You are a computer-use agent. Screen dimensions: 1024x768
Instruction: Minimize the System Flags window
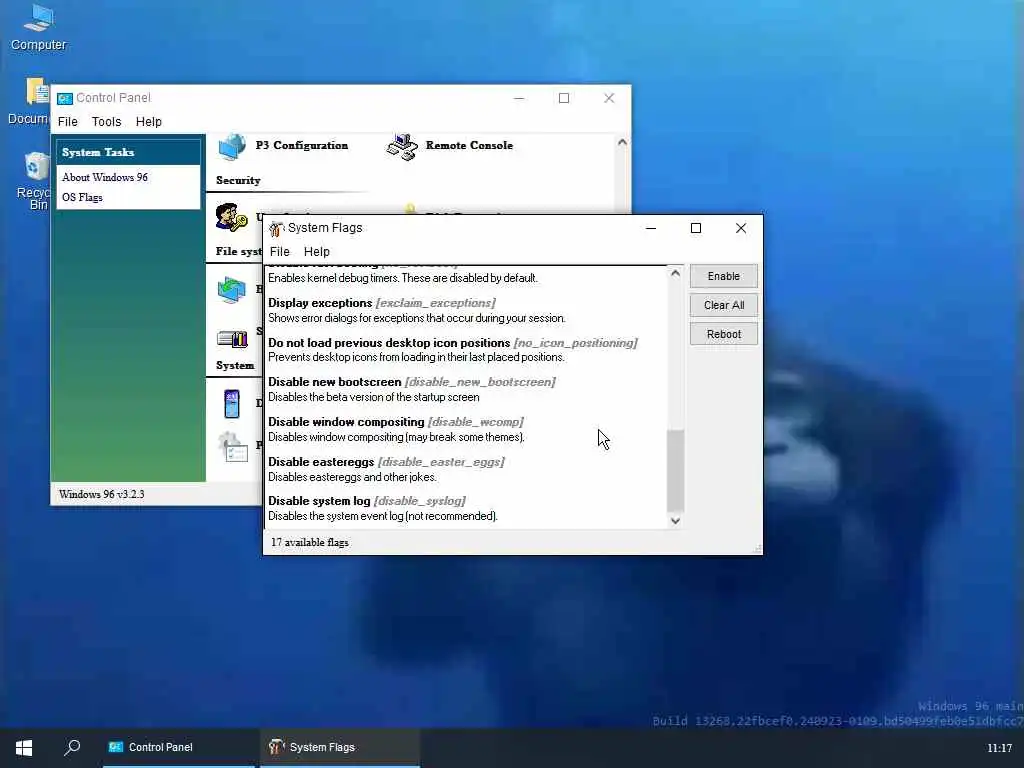(650, 228)
